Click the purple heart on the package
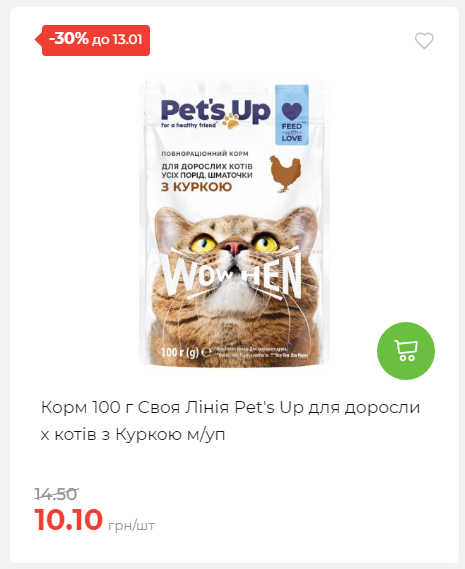 pos(292,111)
